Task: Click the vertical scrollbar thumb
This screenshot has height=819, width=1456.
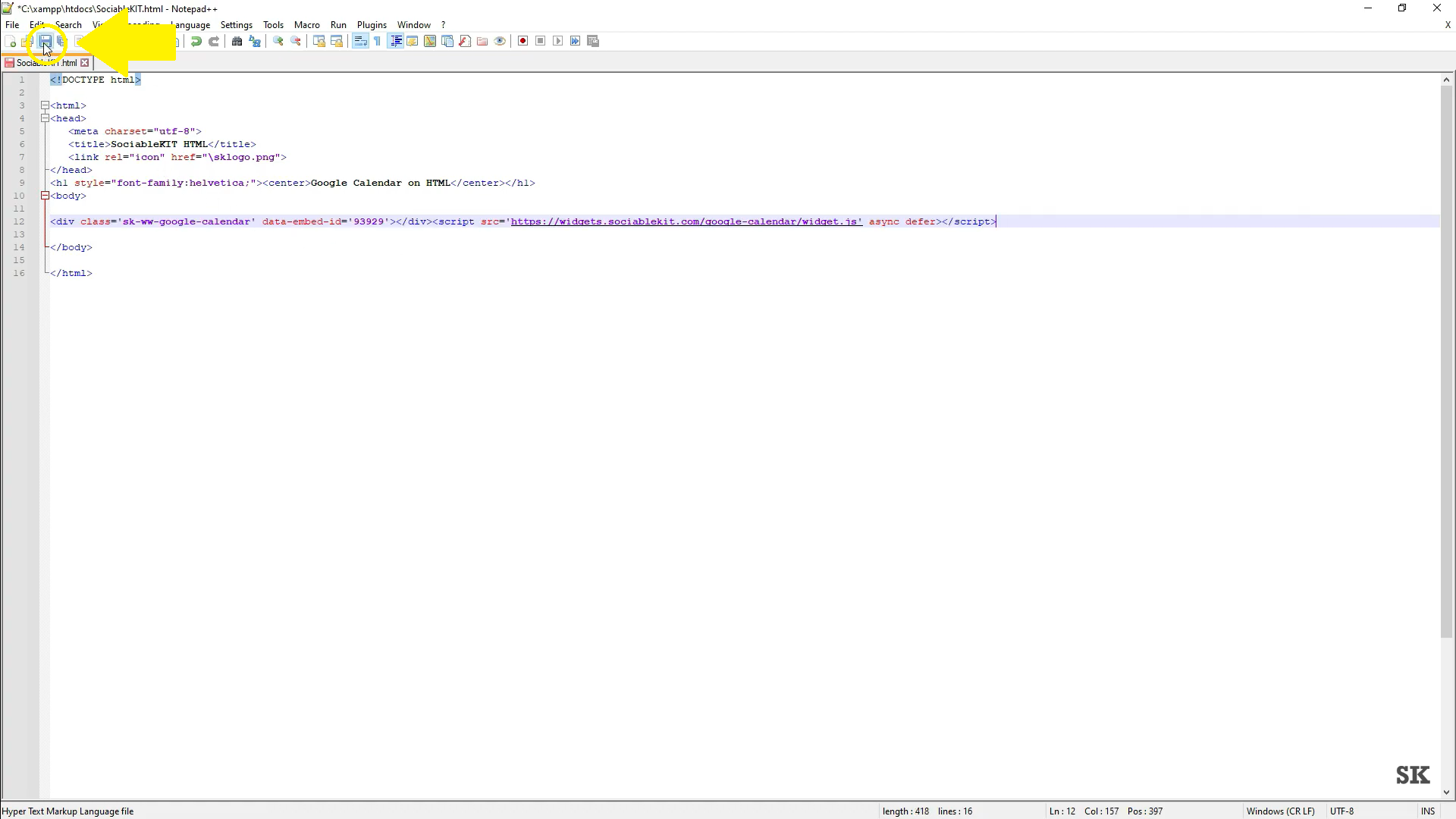Action: pos(1446,362)
